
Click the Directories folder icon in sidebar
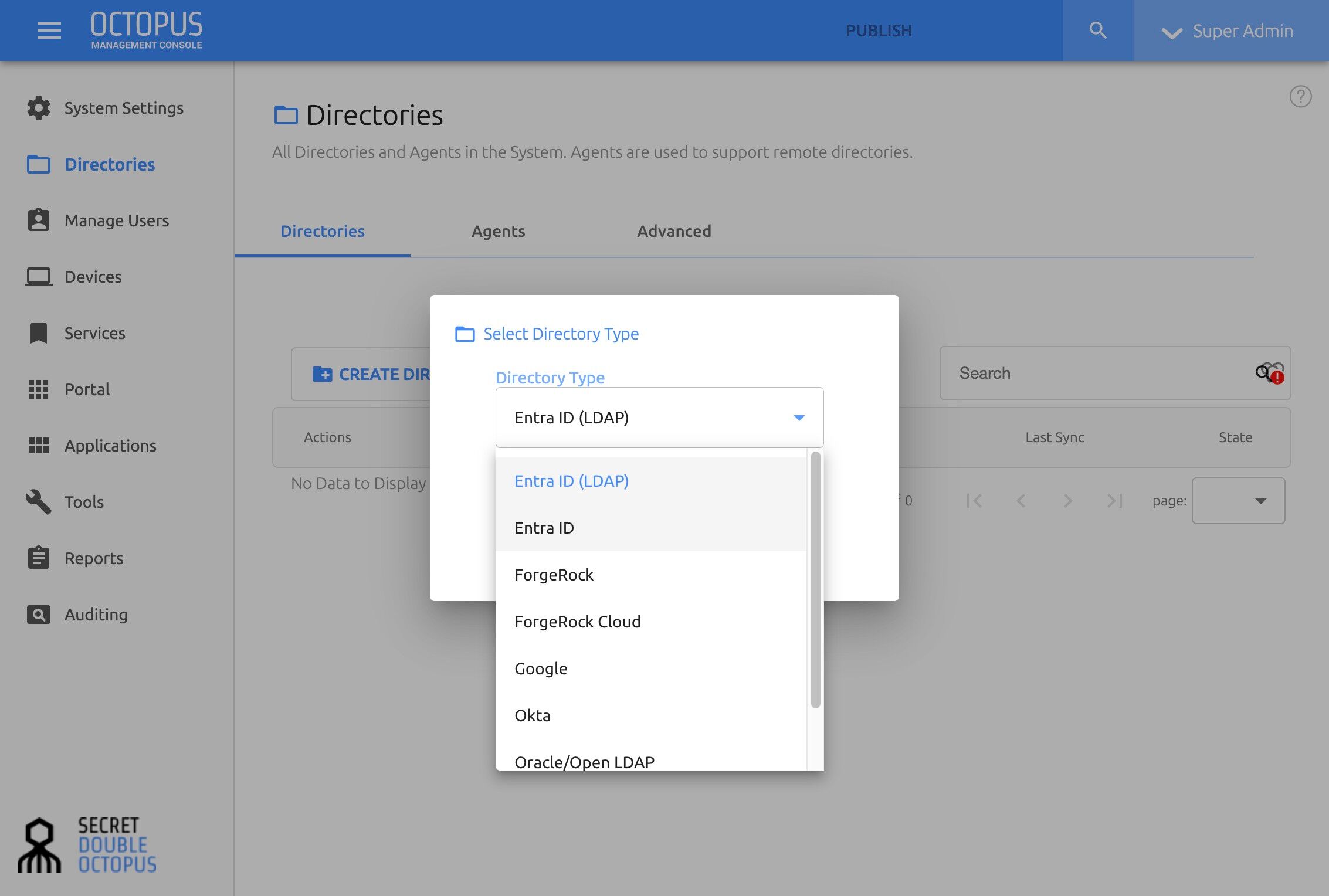pyautogui.click(x=39, y=164)
